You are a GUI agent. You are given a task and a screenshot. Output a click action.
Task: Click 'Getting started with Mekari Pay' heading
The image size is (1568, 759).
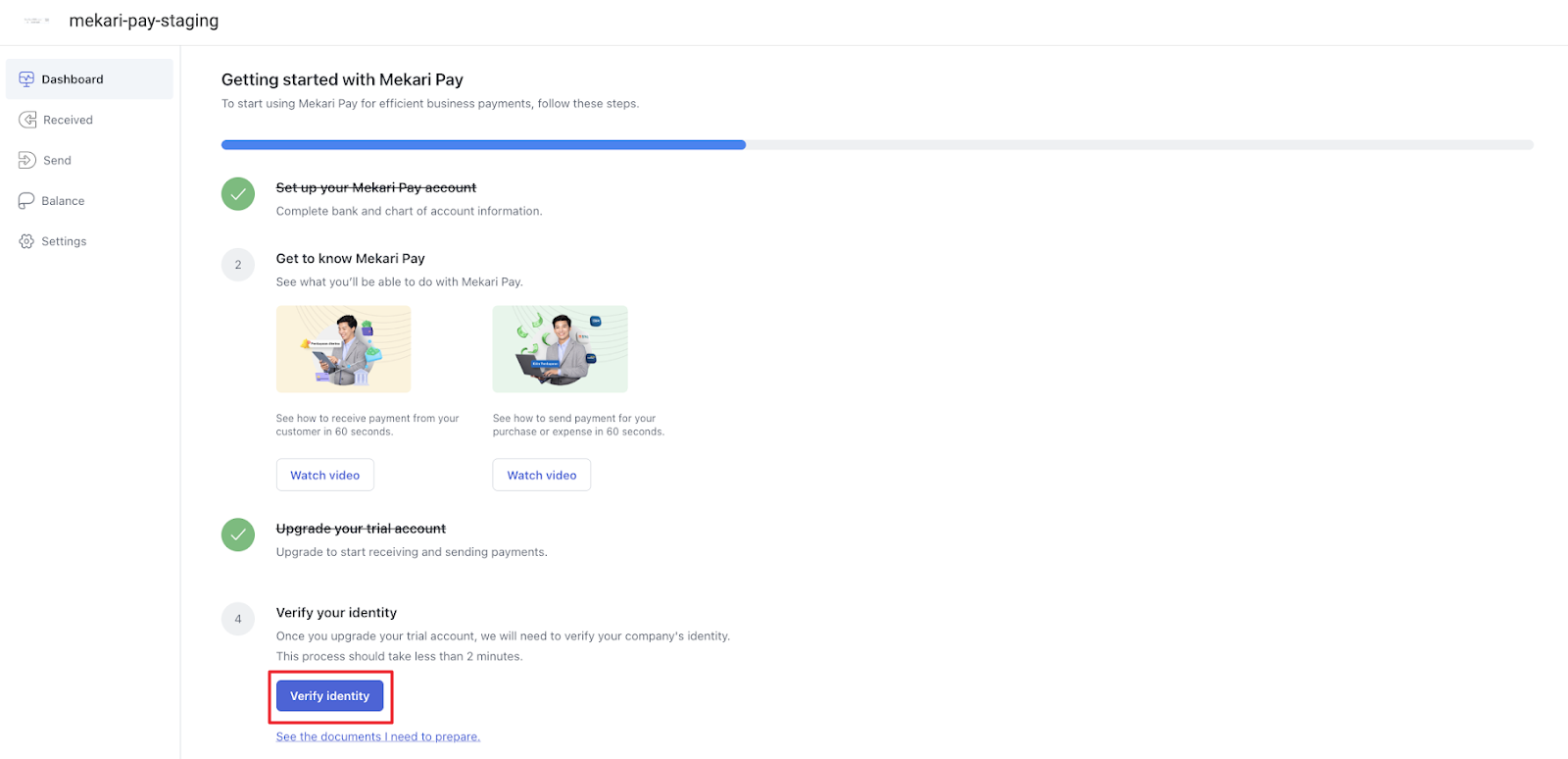(x=342, y=79)
